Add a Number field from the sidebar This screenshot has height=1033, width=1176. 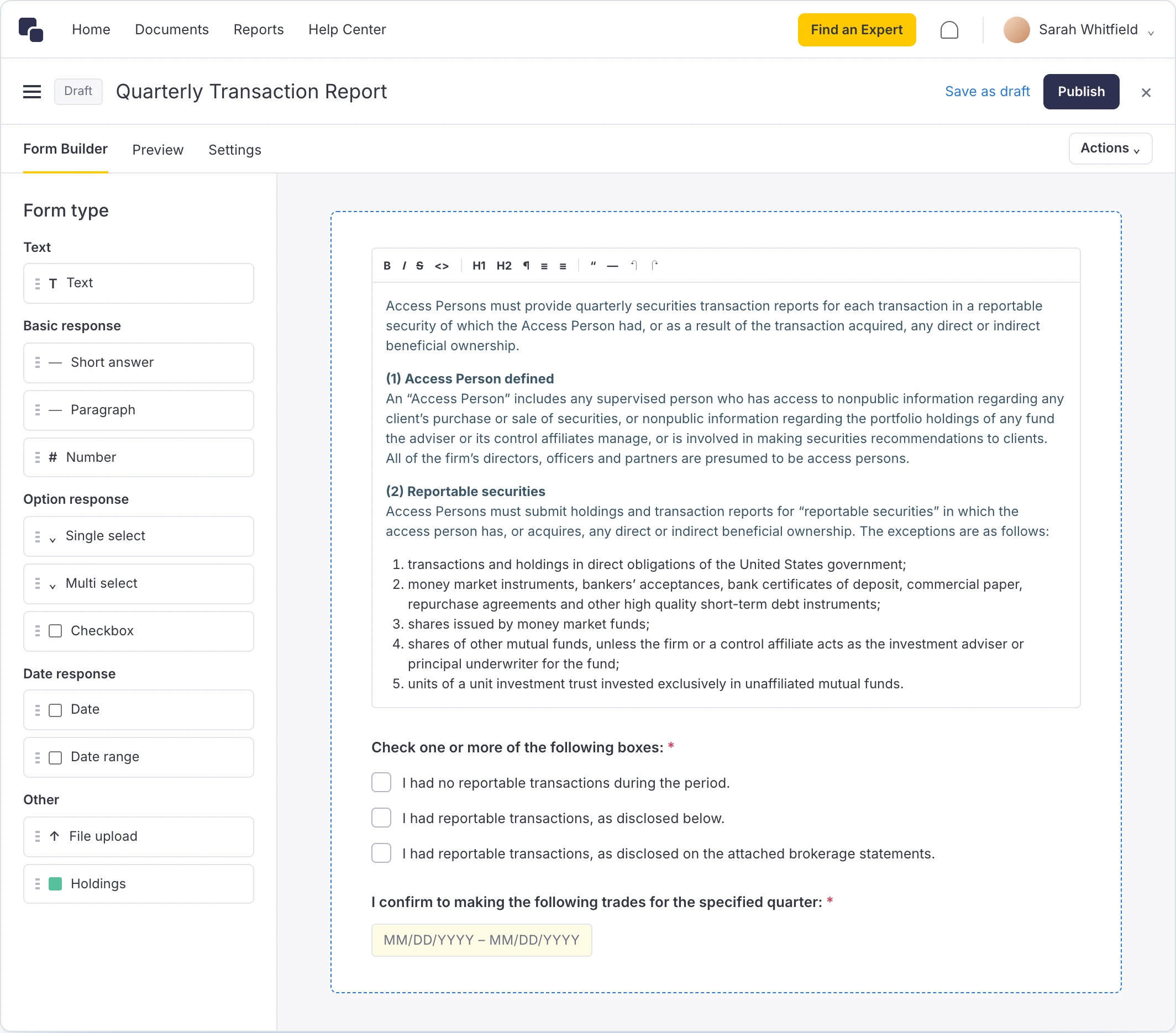point(139,457)
